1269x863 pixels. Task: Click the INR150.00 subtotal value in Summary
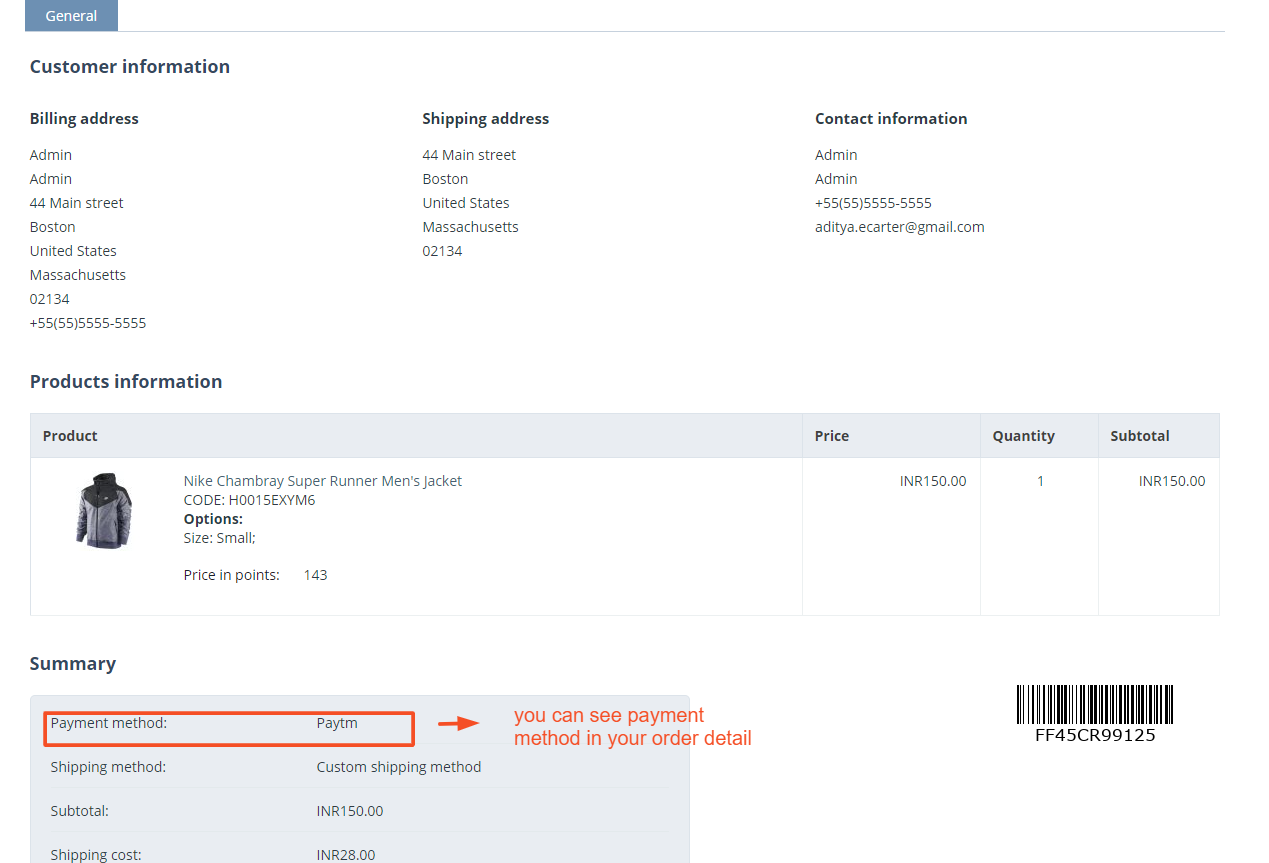pos(350,811)
